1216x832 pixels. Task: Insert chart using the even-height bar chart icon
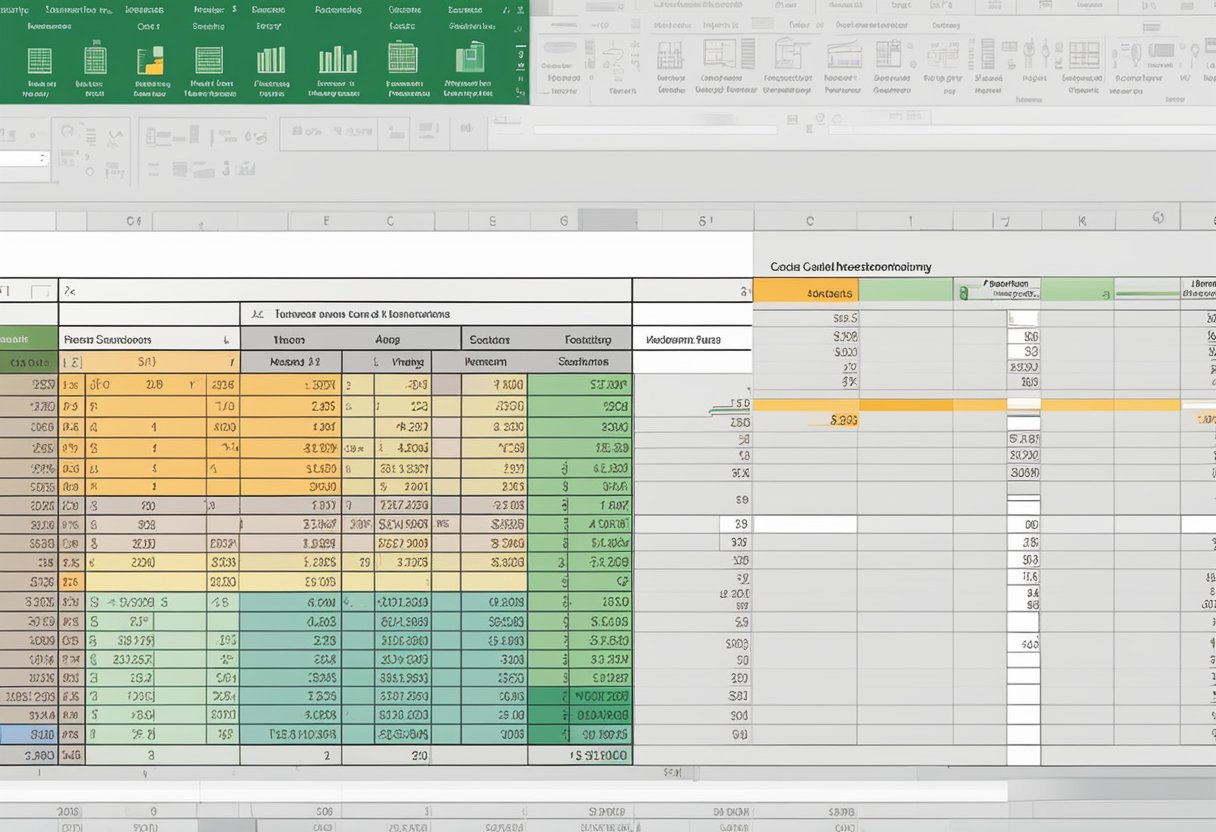coord(270,60)
